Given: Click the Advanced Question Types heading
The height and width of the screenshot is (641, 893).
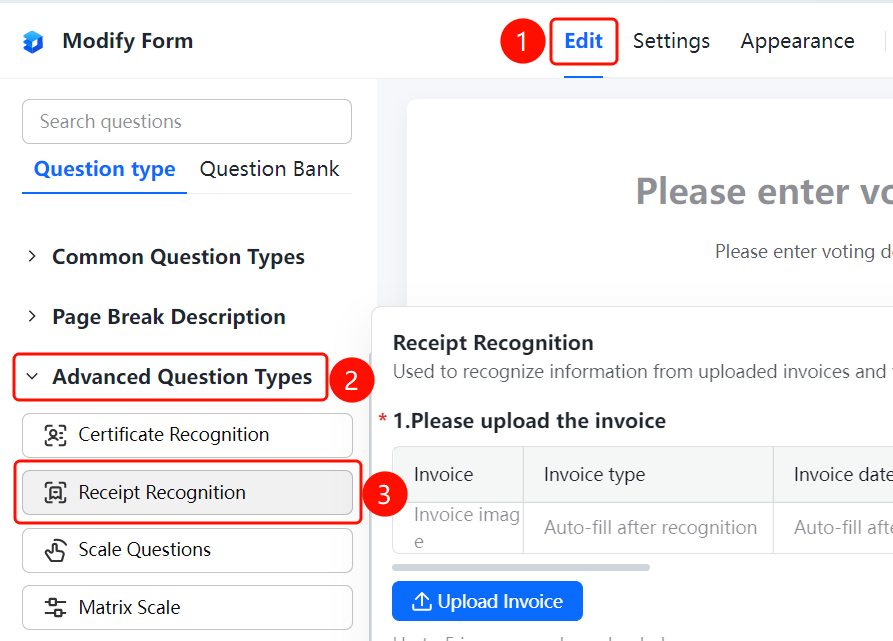Looking at the screenshot, I should [x=182, y=377].
